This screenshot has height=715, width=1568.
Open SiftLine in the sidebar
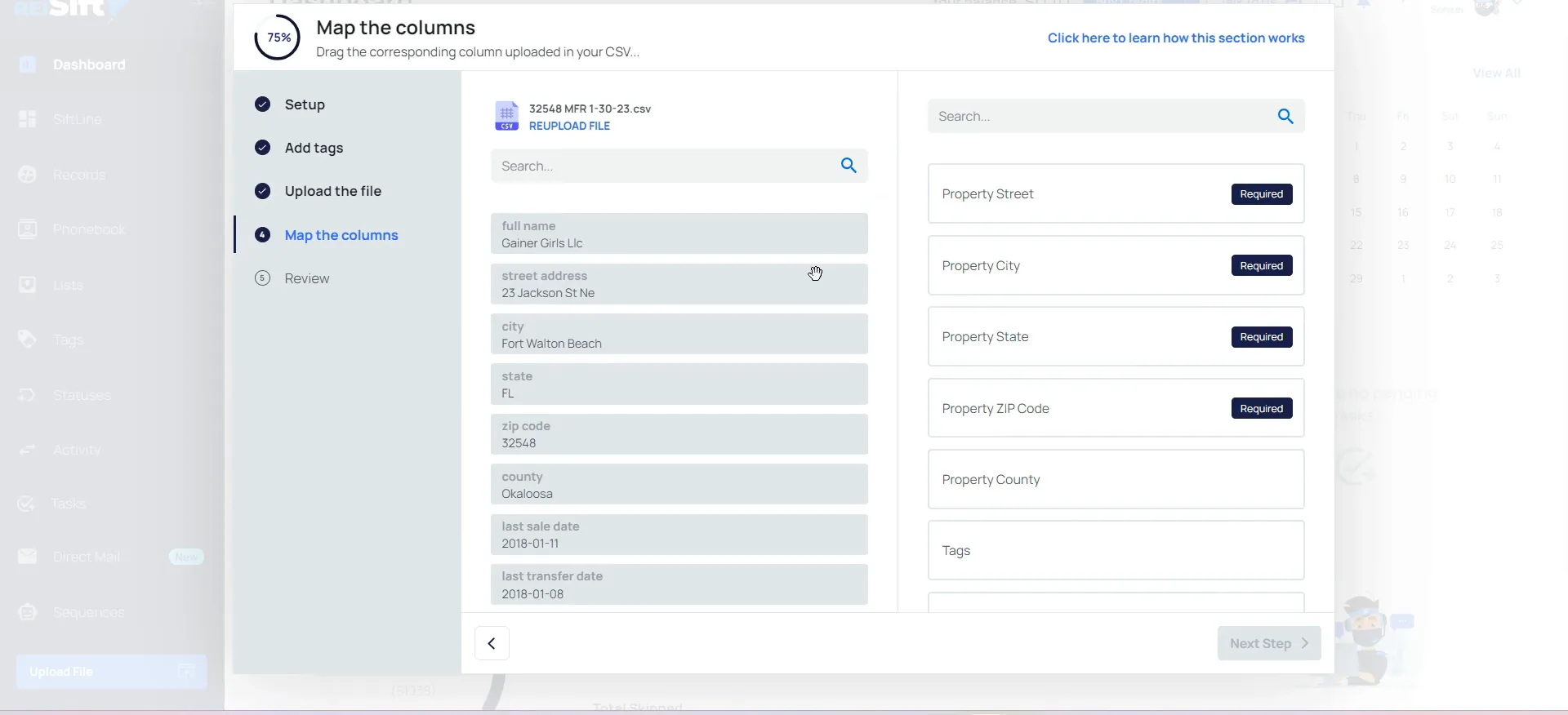[78, 119]
